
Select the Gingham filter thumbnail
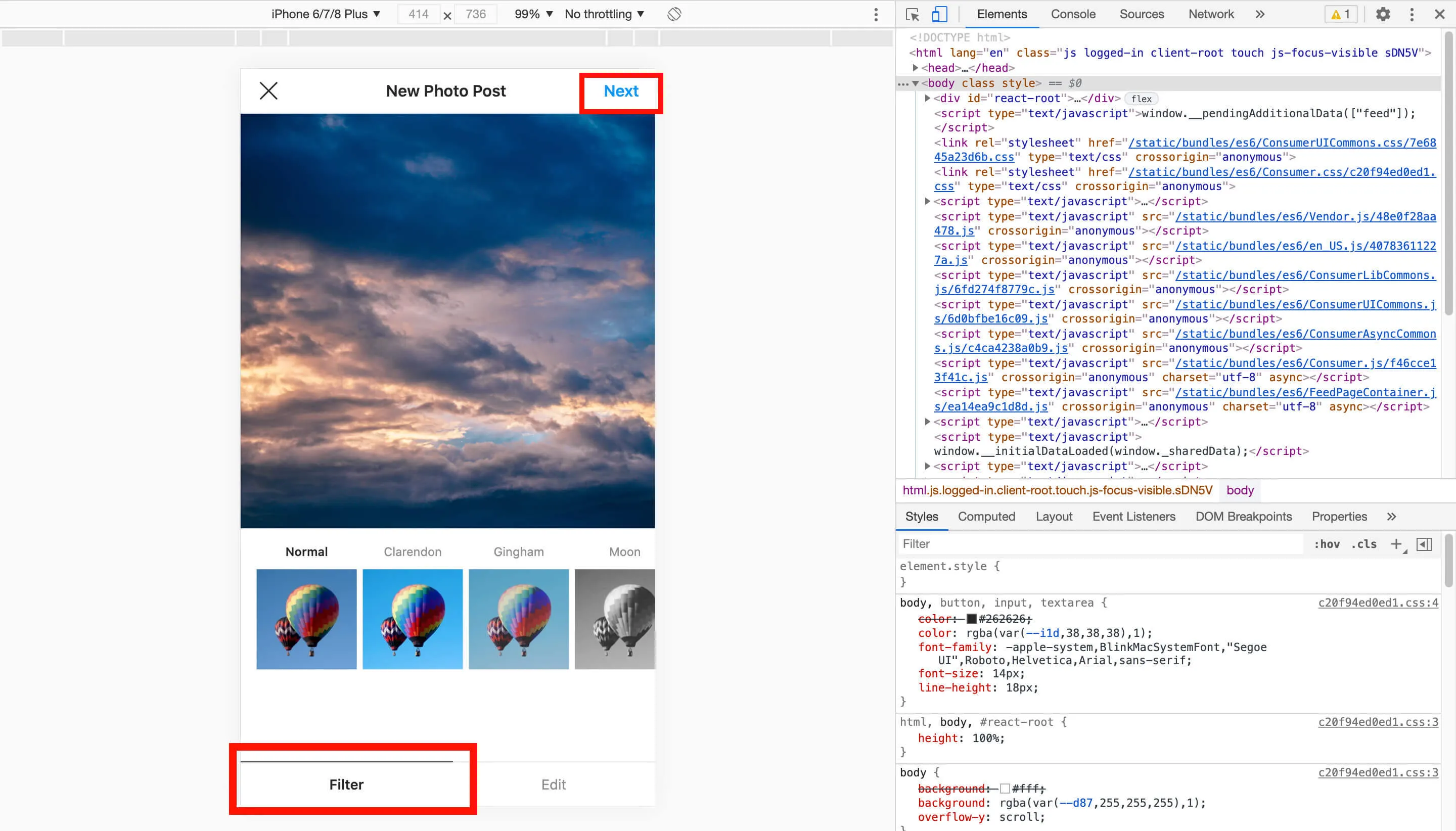(x=518, y=618)
